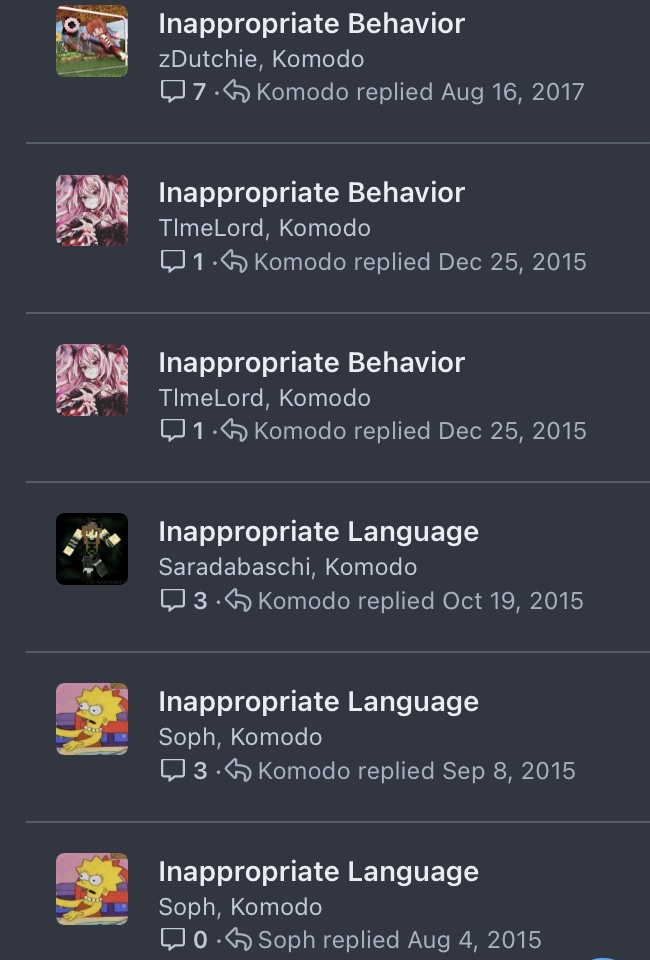Click the Komodo replied Oct 19, 2015 link

point(420,601)
